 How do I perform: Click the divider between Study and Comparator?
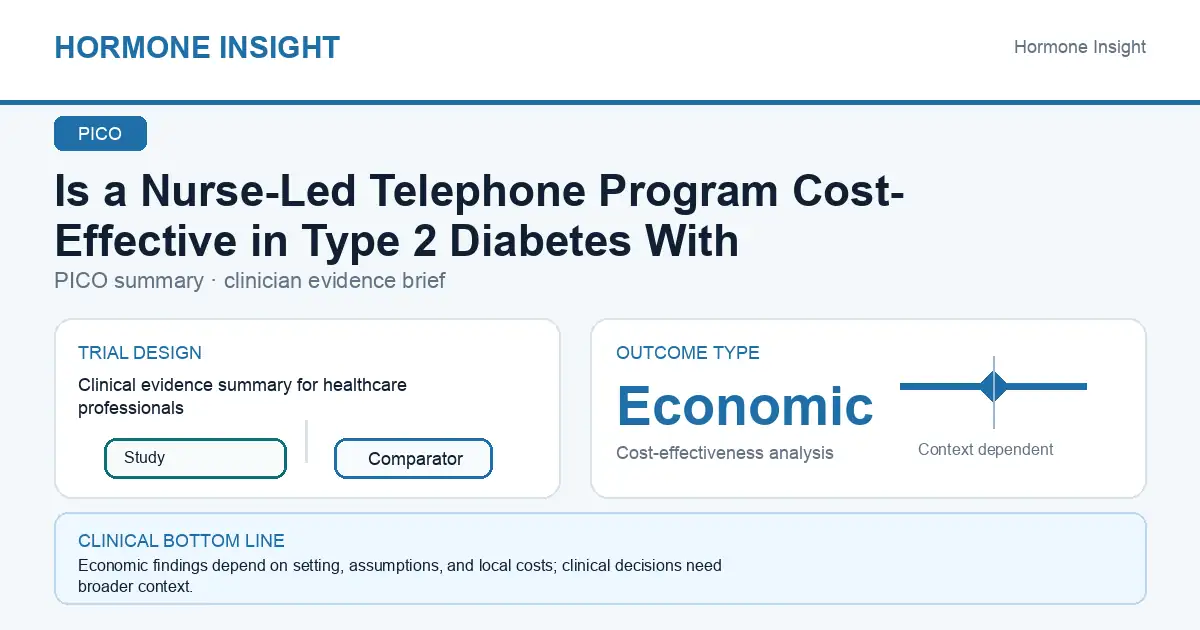pyautogui.click(x=306, y=441)
